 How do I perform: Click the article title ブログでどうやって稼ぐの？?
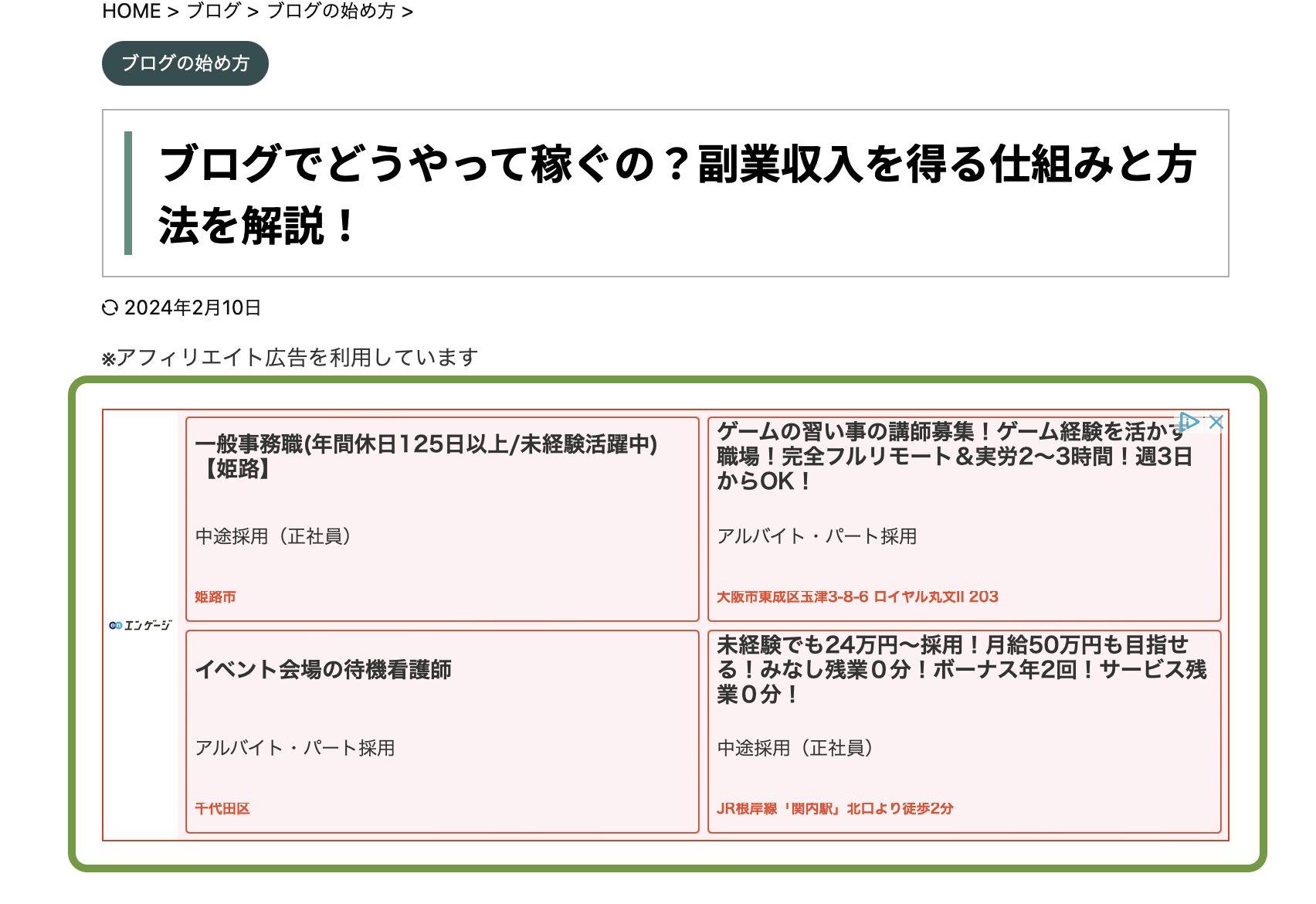tap(677, 194)
